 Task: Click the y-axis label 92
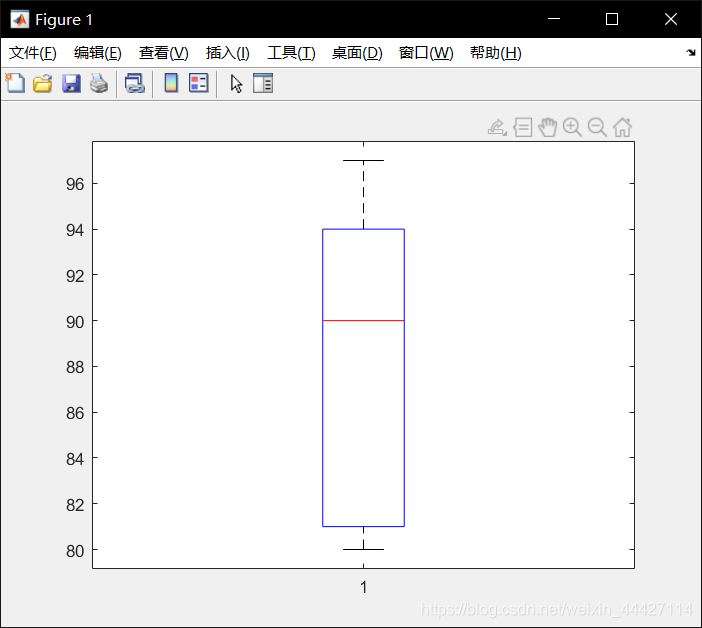[75, 276]
